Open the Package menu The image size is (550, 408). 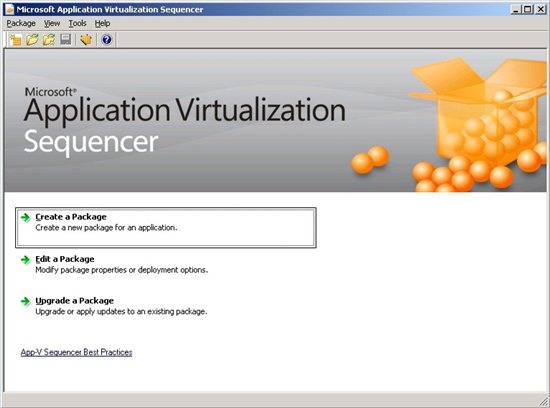point(21,24)
